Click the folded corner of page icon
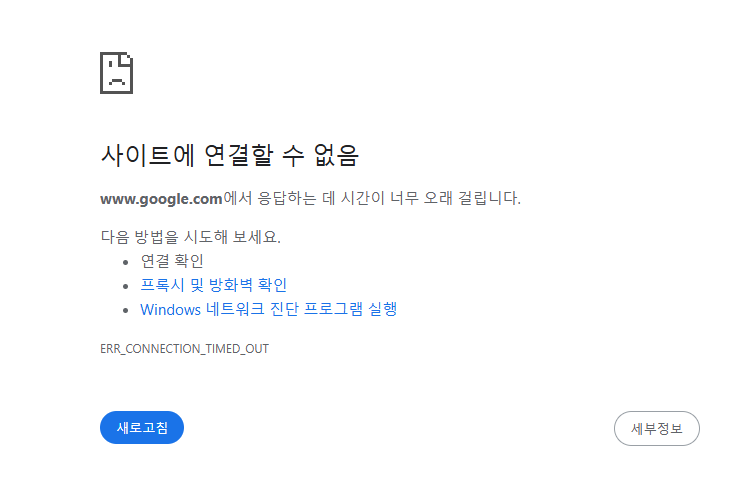This screenshot has height=488, width=754. [126, 58]
